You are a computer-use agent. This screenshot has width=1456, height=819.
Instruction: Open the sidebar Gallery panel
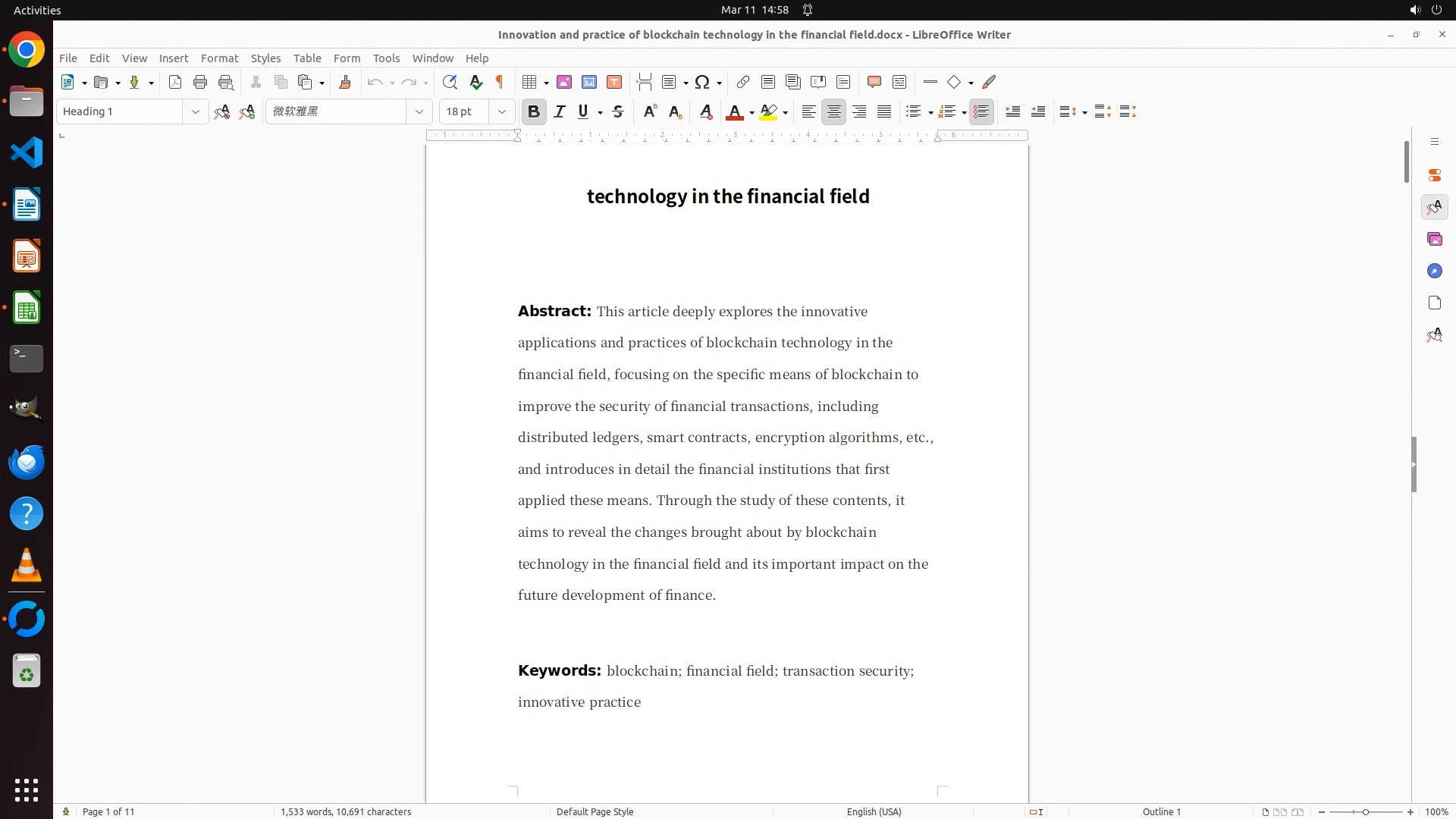1434,239
